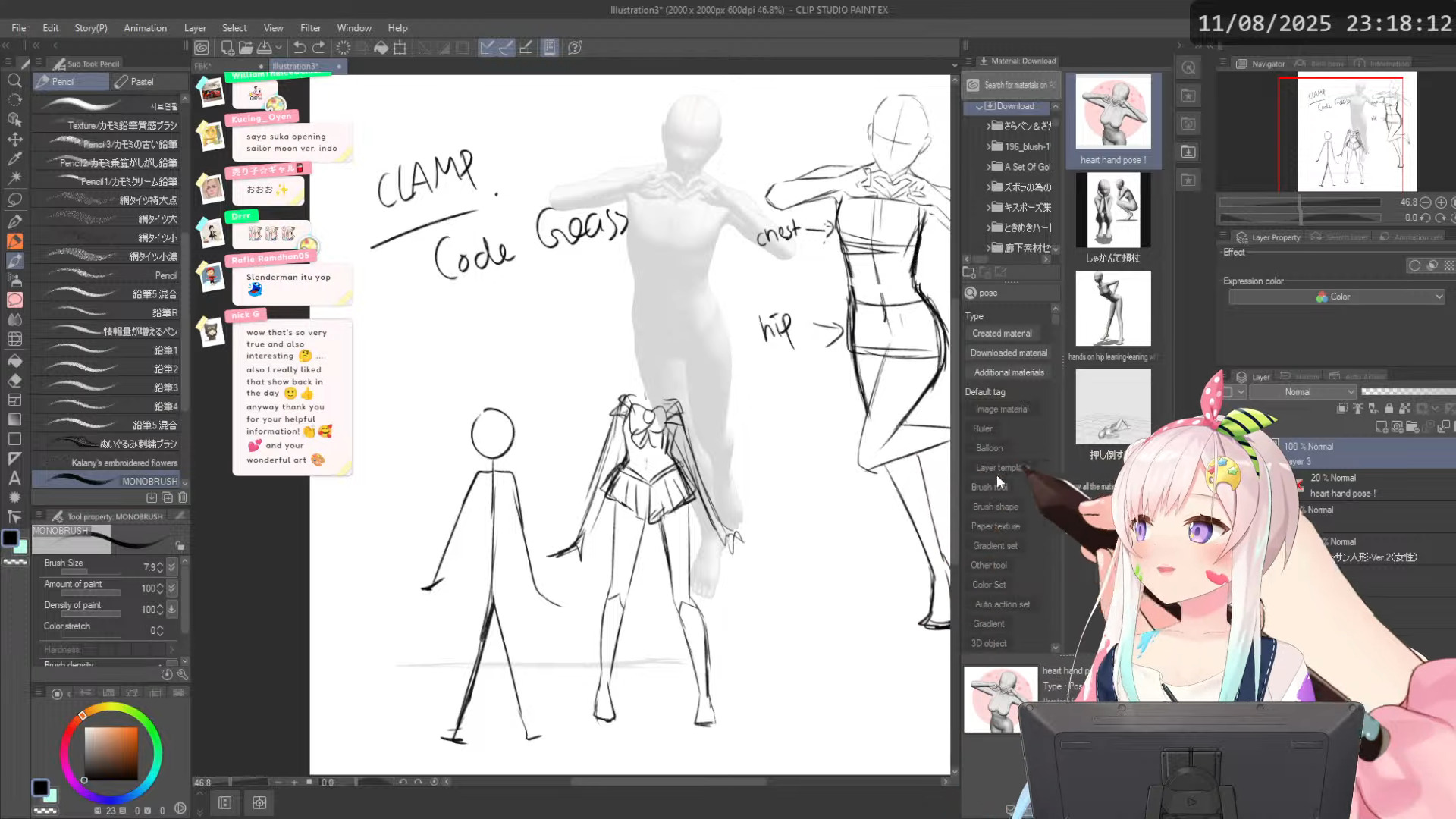Viewport: 1456px width, 819px height.
Task: Select the Text tool in the left toolbar
Action: pyautogui.click(x=14, y=479)
